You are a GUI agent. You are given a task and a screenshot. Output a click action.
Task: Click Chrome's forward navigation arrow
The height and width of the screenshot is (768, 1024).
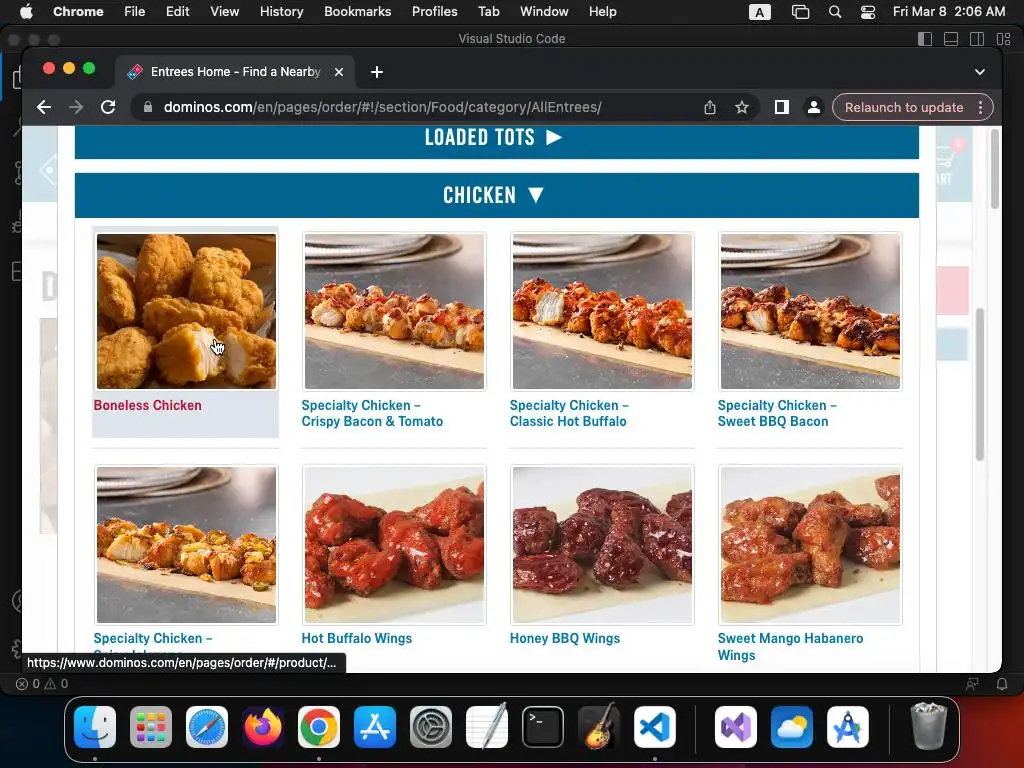click(x=76, y=107)
